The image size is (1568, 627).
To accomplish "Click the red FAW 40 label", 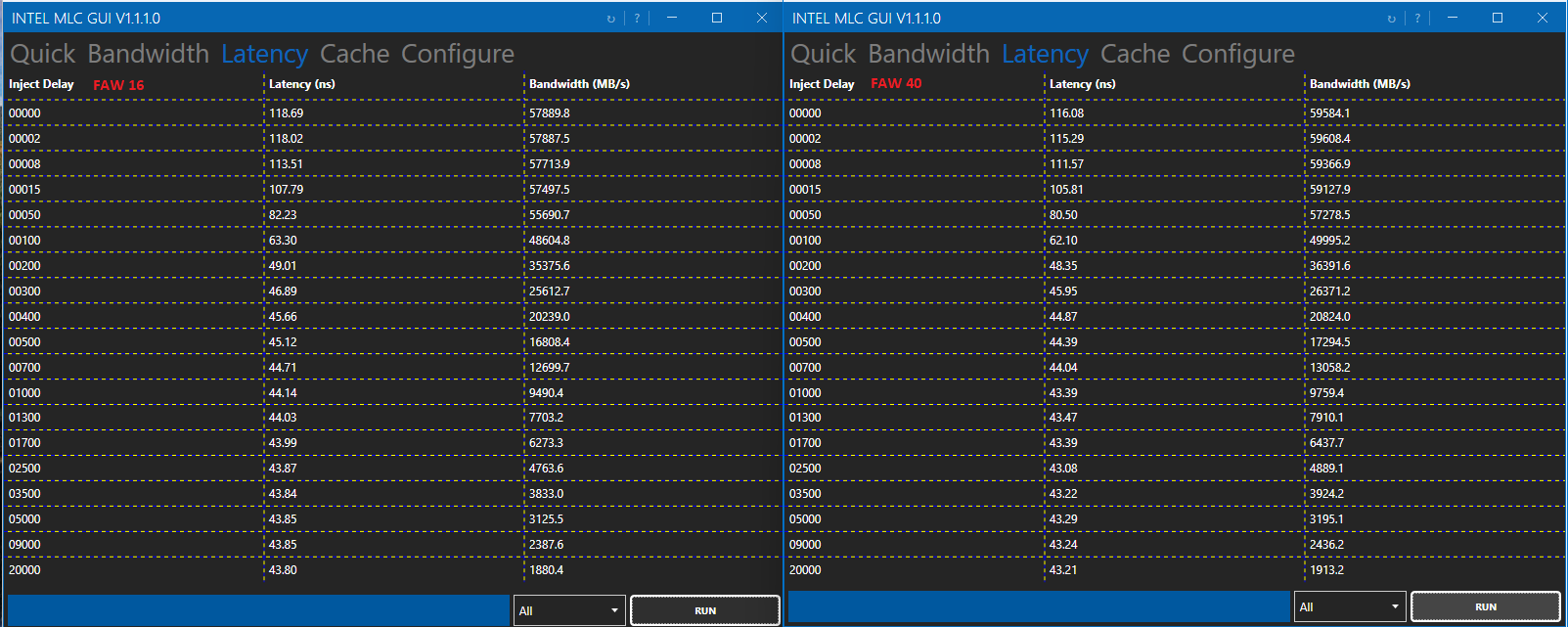I will [896, 83].
